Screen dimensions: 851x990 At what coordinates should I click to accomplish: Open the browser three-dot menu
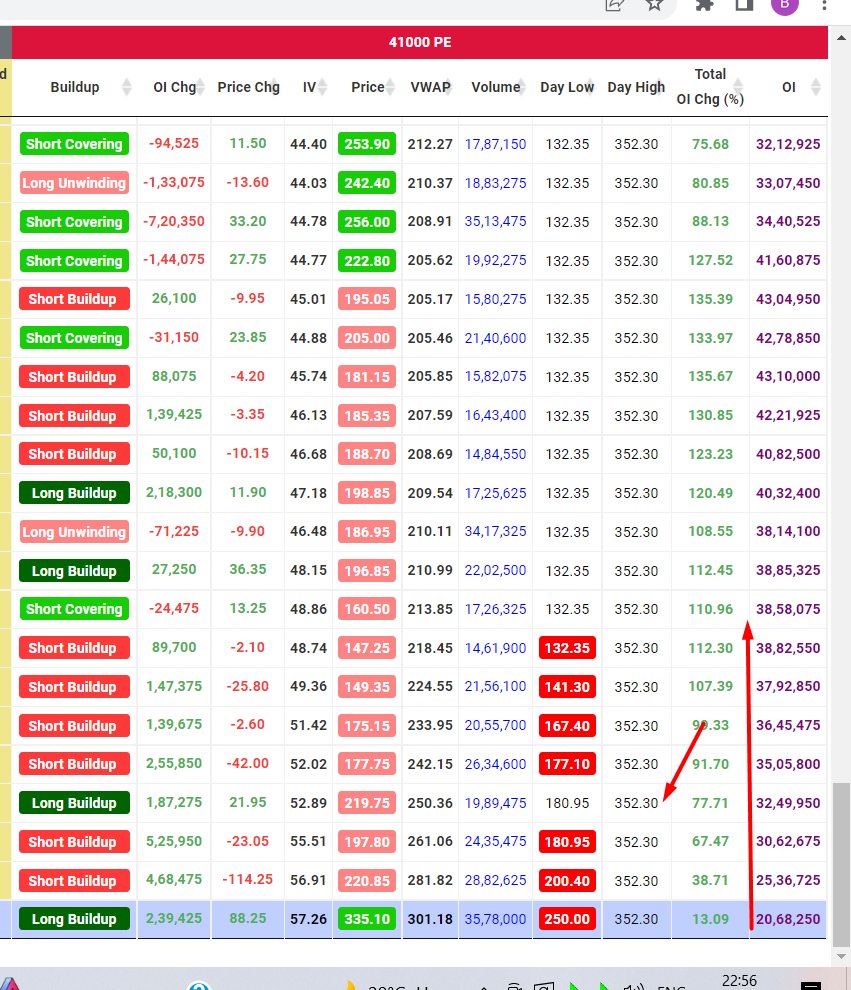coord(824,5)
